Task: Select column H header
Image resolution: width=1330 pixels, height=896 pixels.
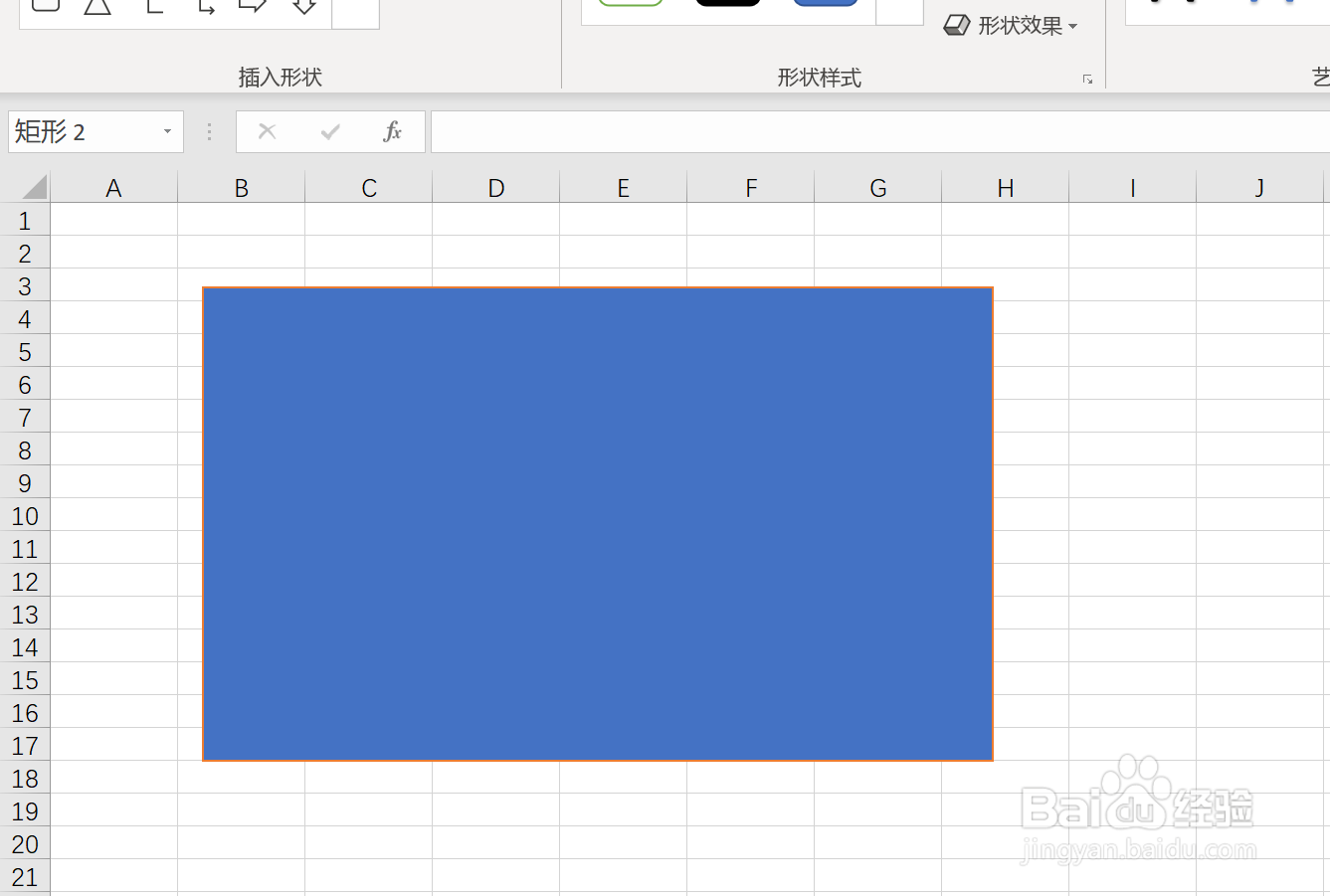Action: [1005, 188]
